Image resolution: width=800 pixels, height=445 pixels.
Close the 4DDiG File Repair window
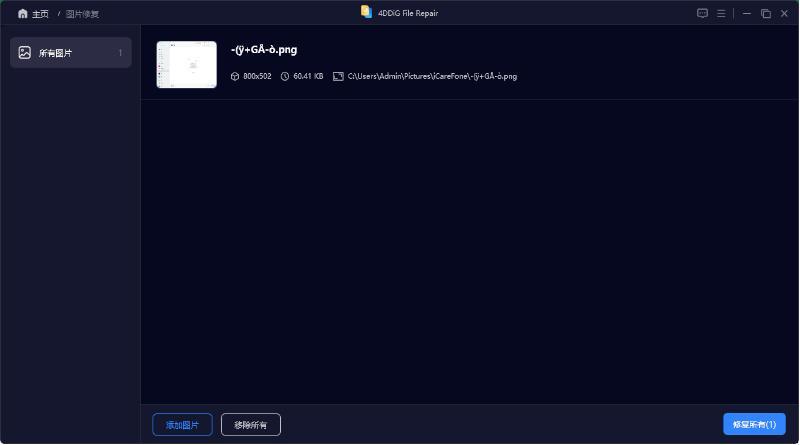coord(784,14)
